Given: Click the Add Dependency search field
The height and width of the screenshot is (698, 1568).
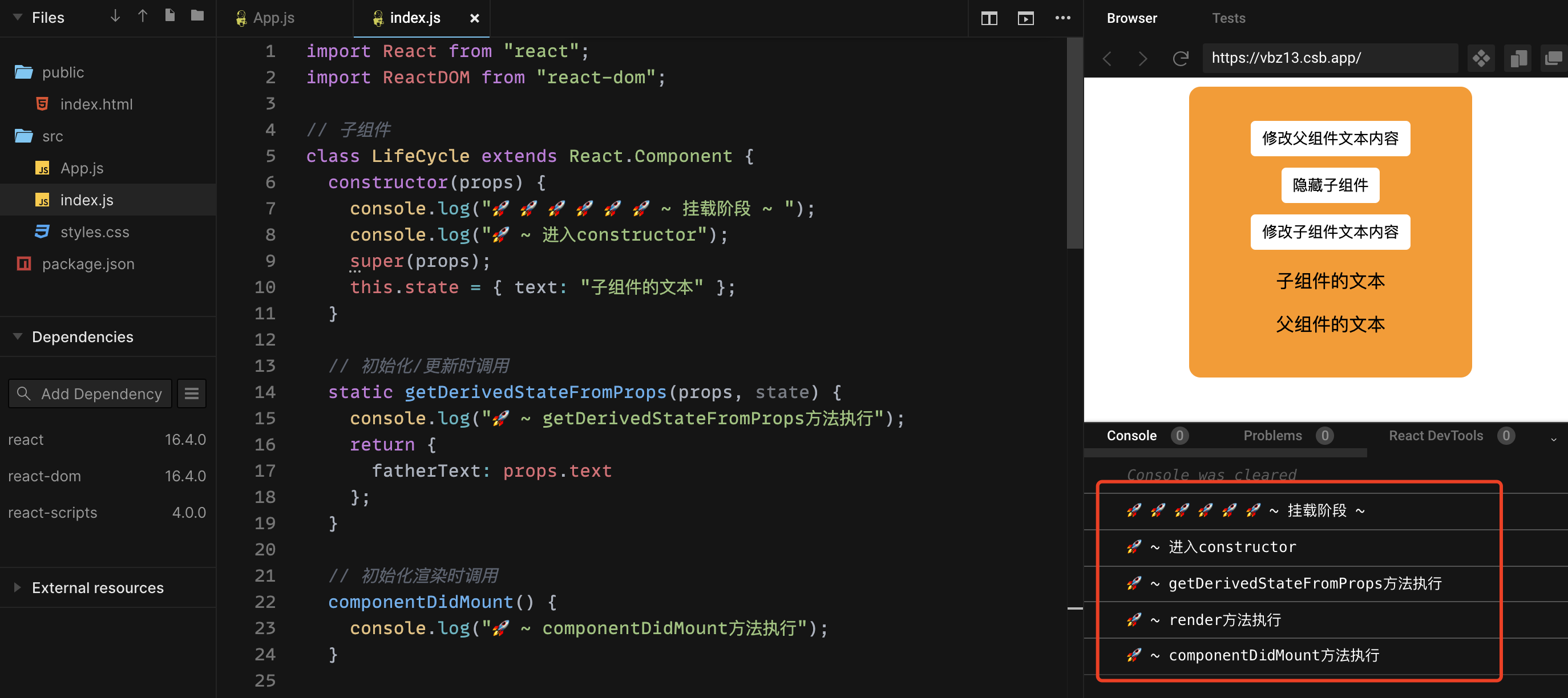Looking at the screenshot, I should coord(90,393).
